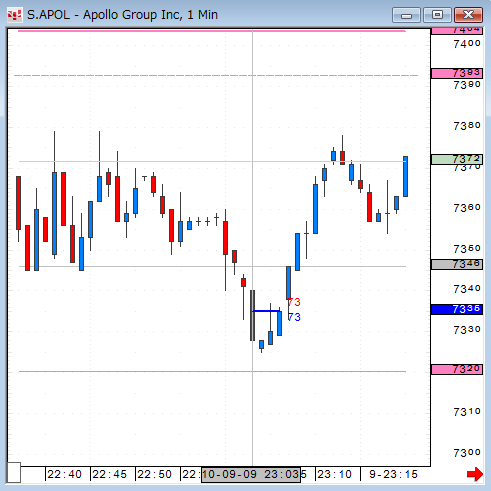Screen dimensions: 491x491
Task: Click the 7400 price axis label
Action: [x=467, y=44]
